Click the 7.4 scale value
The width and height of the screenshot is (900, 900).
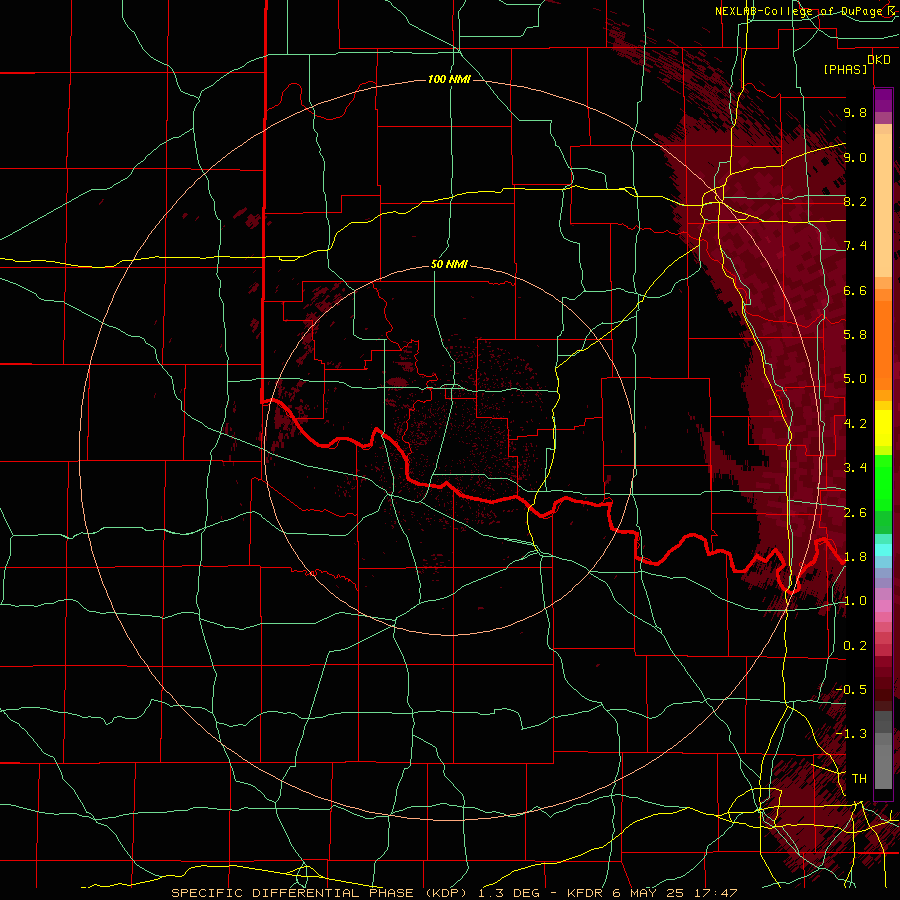(x=855, y=246)
